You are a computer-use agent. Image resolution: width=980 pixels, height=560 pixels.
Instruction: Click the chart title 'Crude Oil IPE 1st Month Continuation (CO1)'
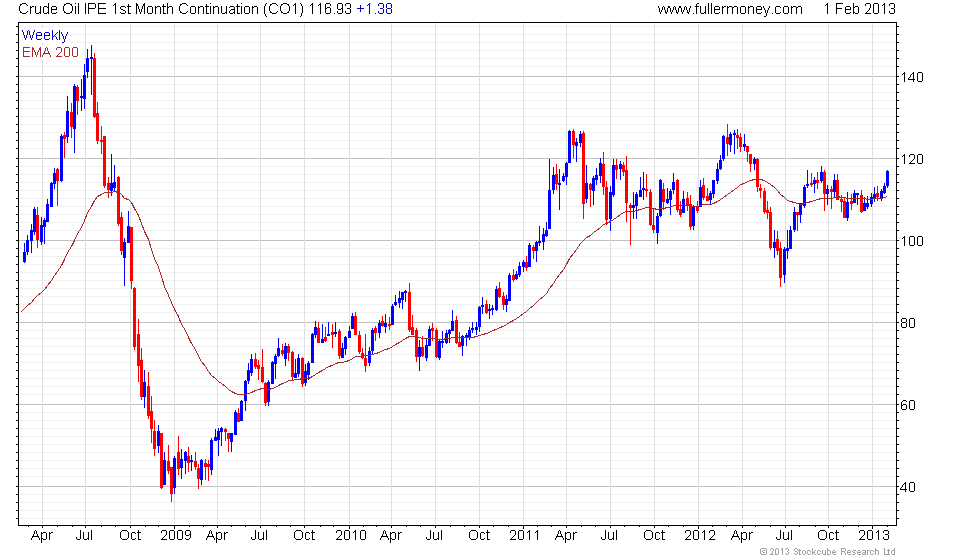[161, 9]
